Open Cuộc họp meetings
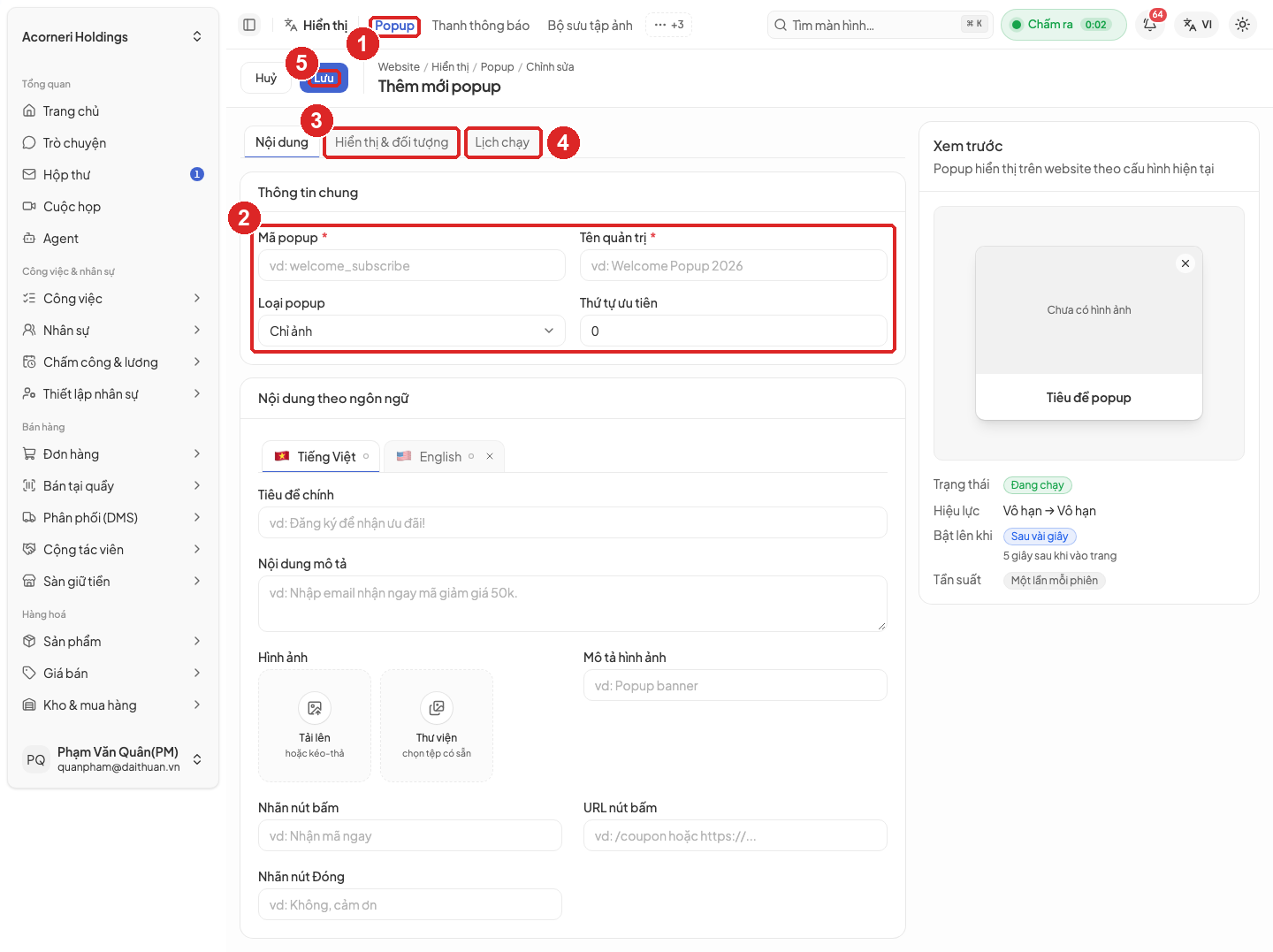 pyautogui.click(x=113, y=207)
